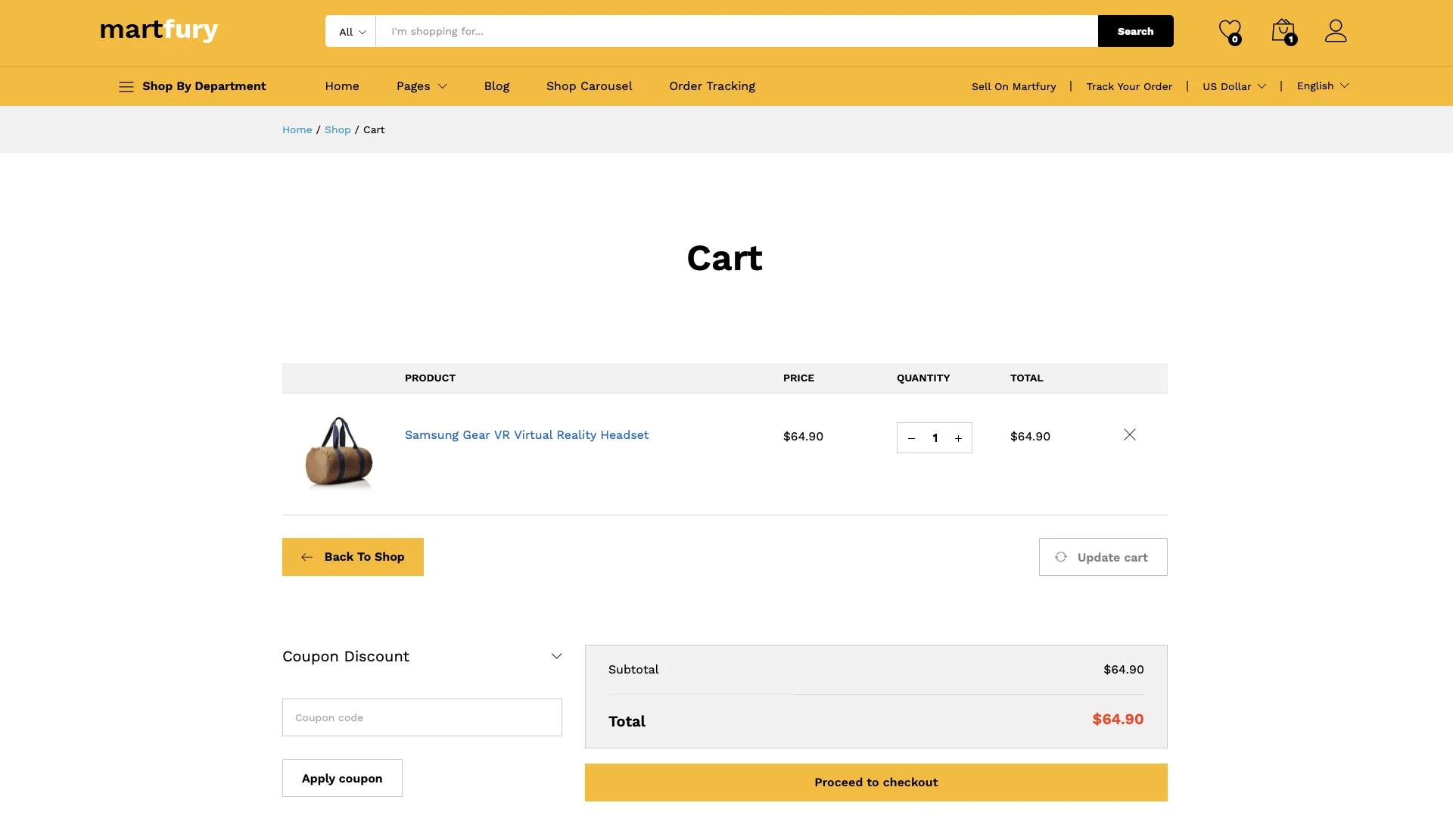Click the martfury logo
The height and width of the screenshot is (840, 1453).
159,30
